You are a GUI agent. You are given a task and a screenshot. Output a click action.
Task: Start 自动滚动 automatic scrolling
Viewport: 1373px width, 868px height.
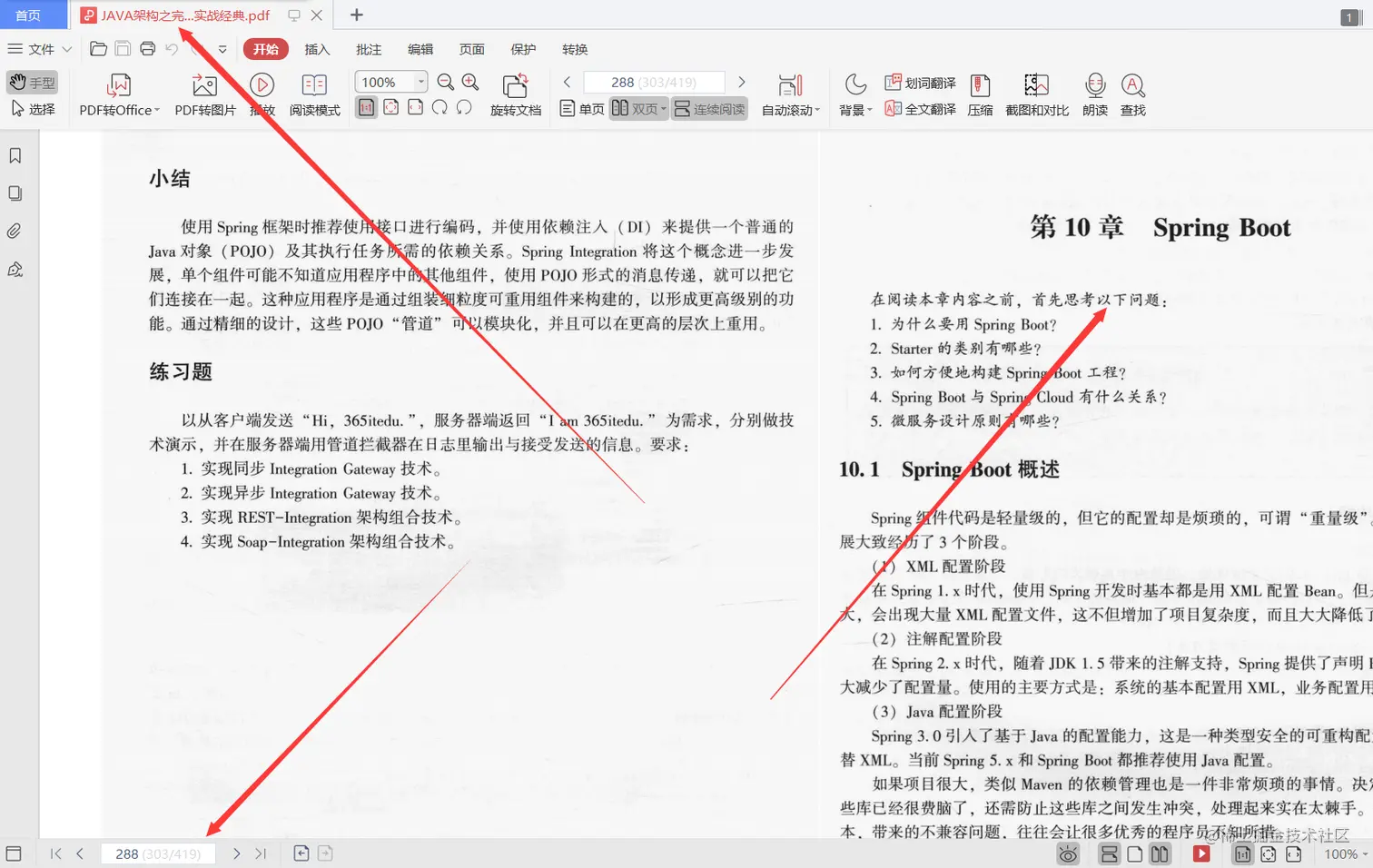[x=789, y=94]
